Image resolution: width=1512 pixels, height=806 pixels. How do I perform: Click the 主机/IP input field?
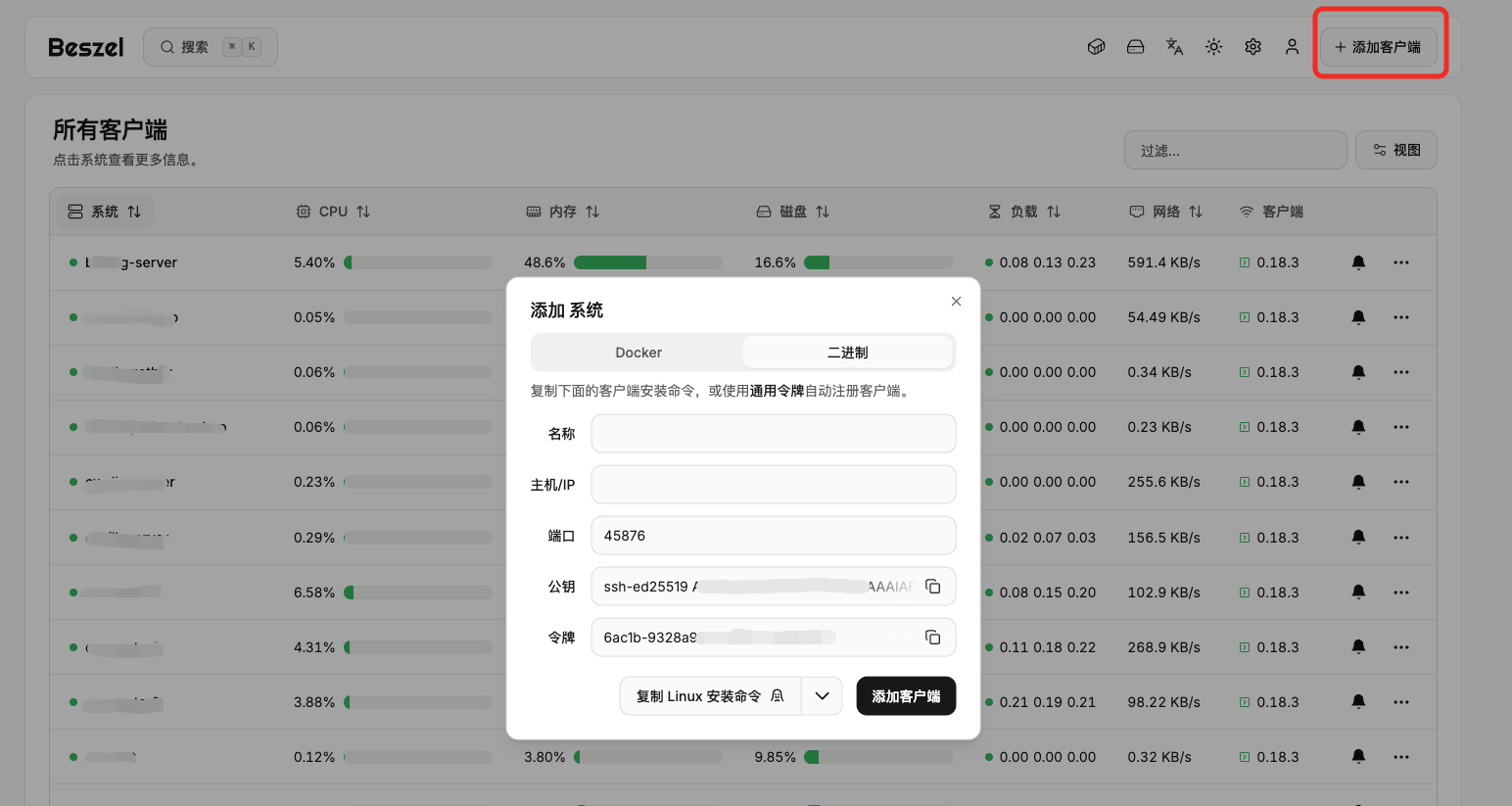(773, 485)
